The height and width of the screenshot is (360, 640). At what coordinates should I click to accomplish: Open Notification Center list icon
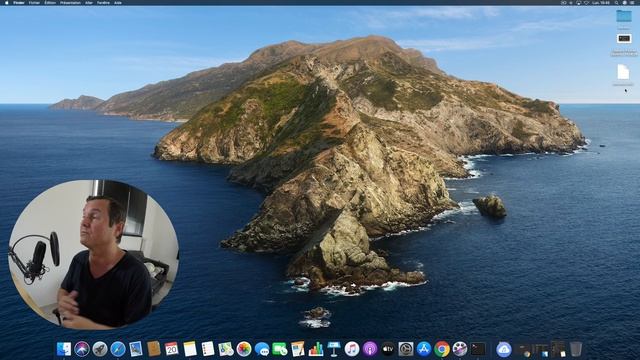[x=633, y=2]
